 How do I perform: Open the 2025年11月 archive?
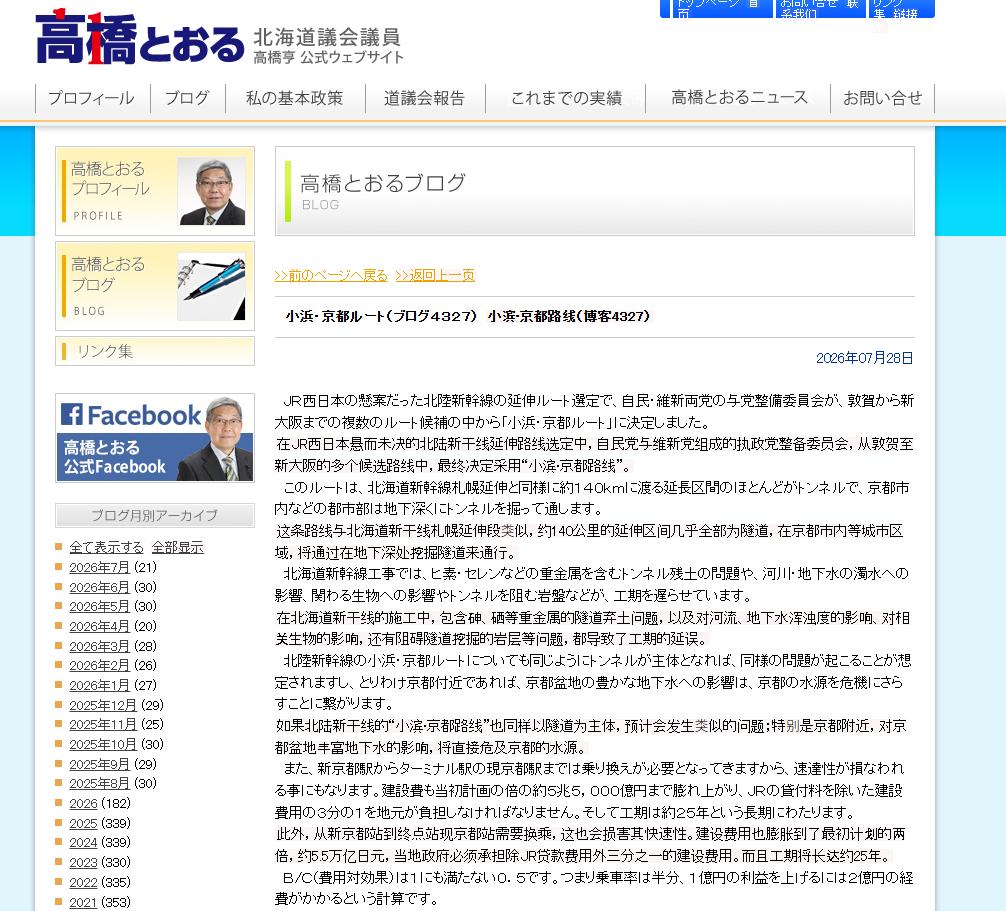103,724
